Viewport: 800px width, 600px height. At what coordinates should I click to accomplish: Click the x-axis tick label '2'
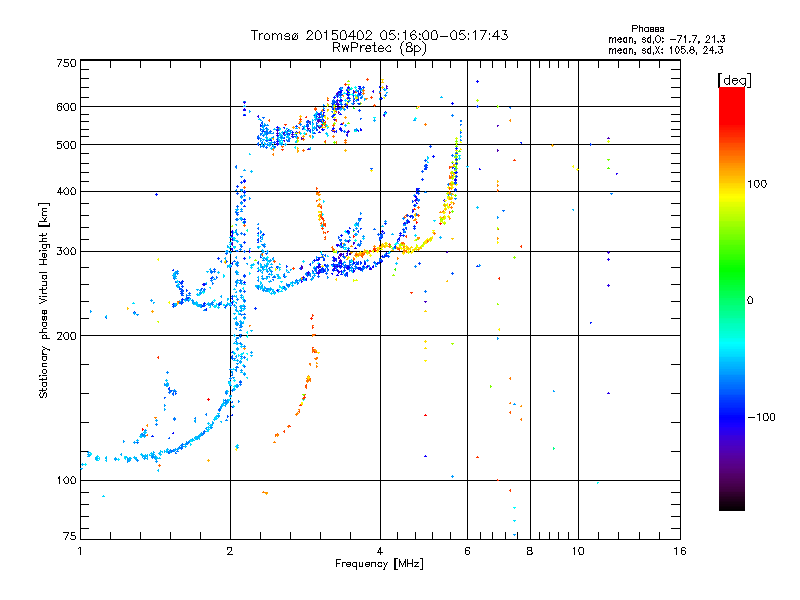(230, 551)
